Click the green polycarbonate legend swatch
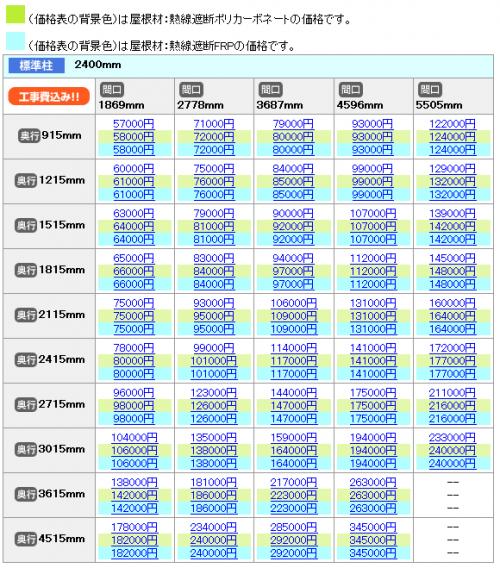Screen dimensions: 500x568 pos(15,14)
